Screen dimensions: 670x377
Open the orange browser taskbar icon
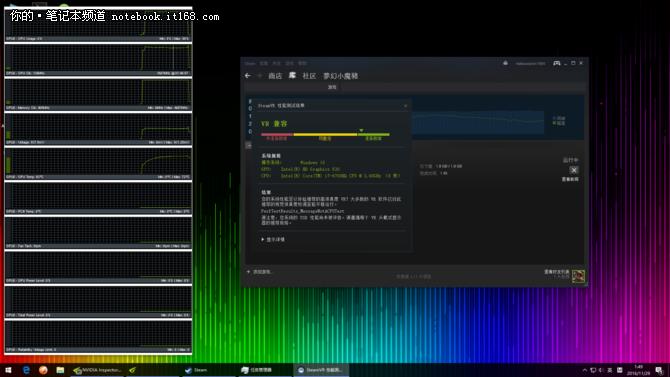point(43,370)
